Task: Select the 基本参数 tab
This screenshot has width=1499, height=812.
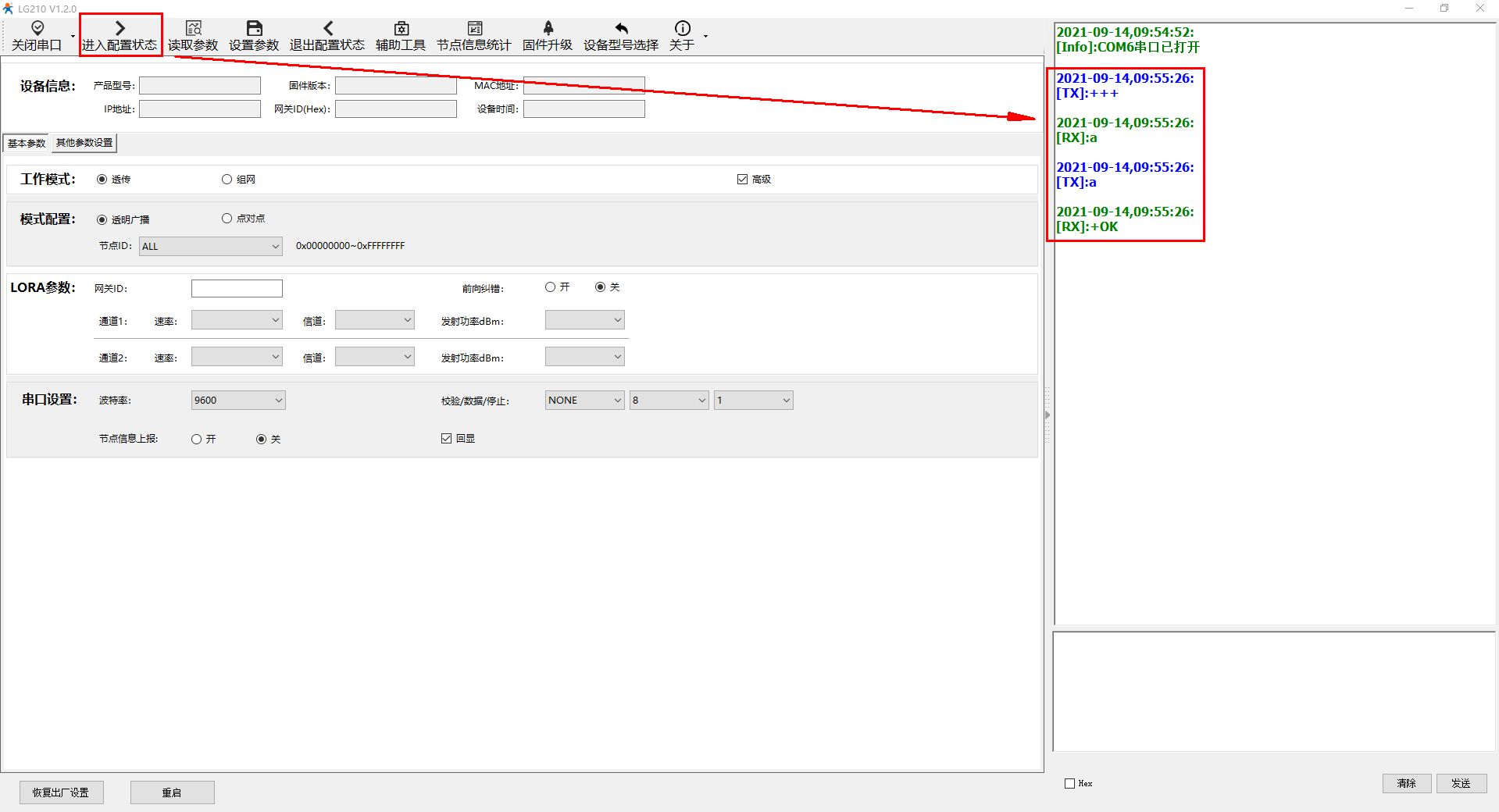Action: (27, 143)
